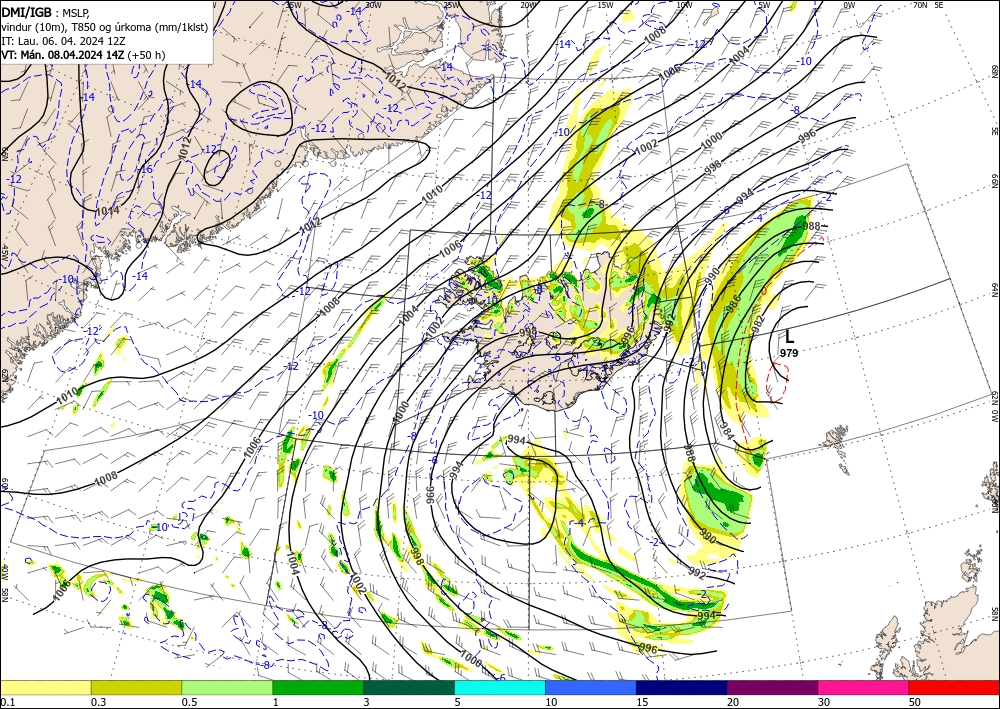This screenshot has height=709, width=1000.
Task: Click the 'IT: Lau. 06. 04. 2024 12Z' line
Action: [x=63, y=41]
